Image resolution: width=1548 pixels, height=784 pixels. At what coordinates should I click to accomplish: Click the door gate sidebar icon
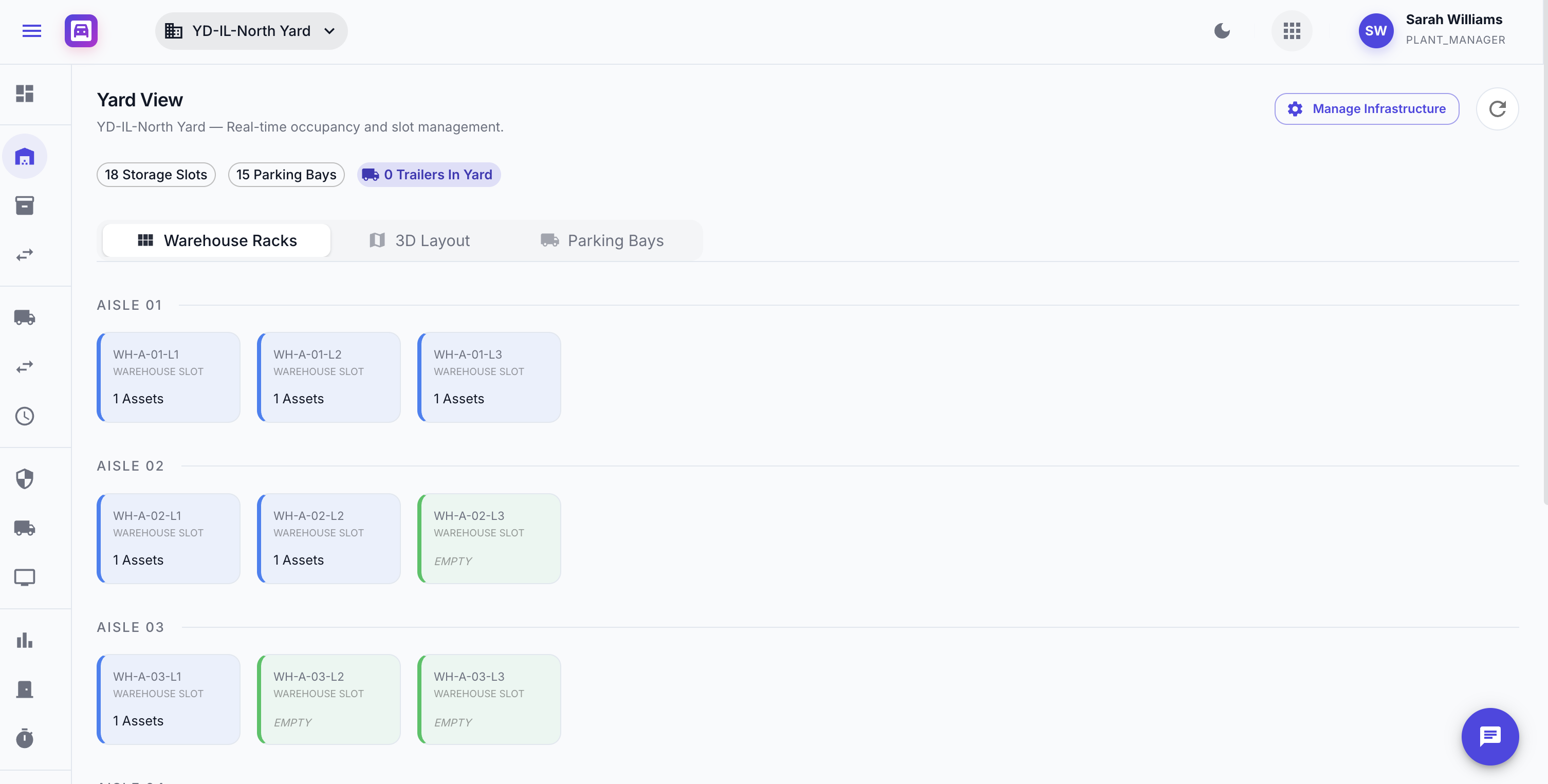(25, 689)
